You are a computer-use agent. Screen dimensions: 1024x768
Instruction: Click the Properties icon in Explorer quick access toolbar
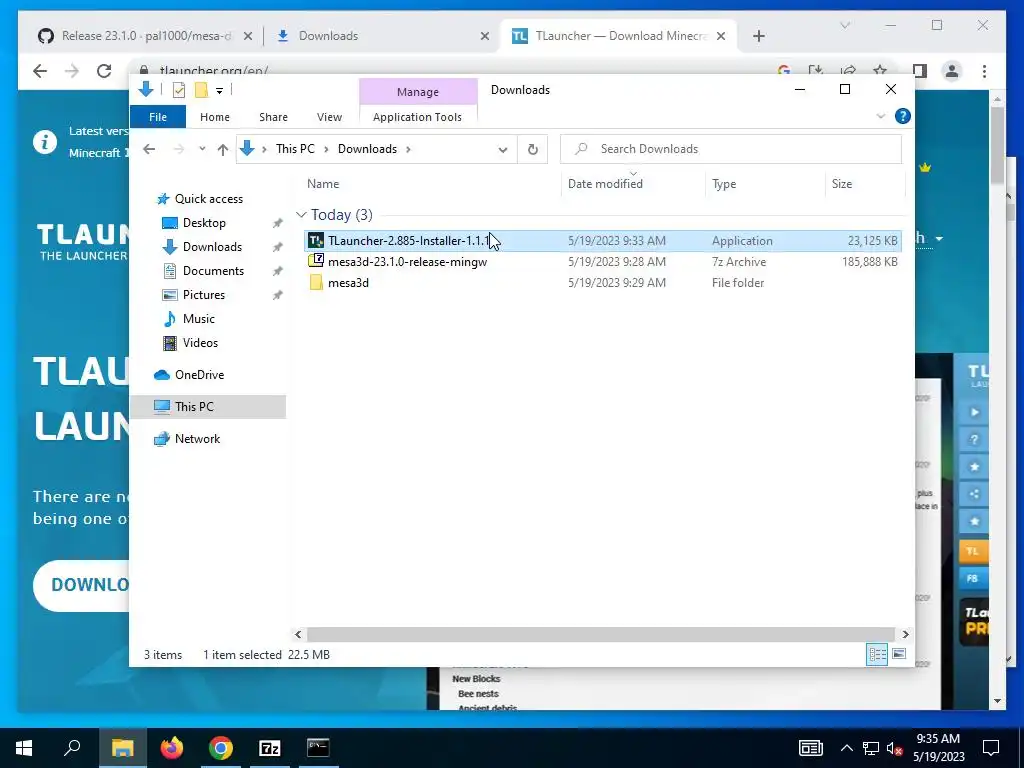pyautogui.click(x=178, y=90)
